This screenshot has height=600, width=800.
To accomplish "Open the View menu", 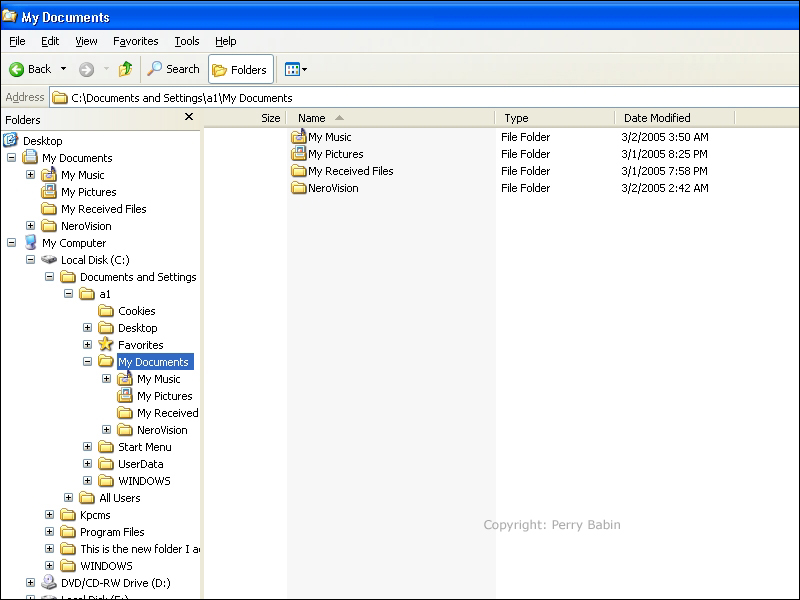I will 86,41.
